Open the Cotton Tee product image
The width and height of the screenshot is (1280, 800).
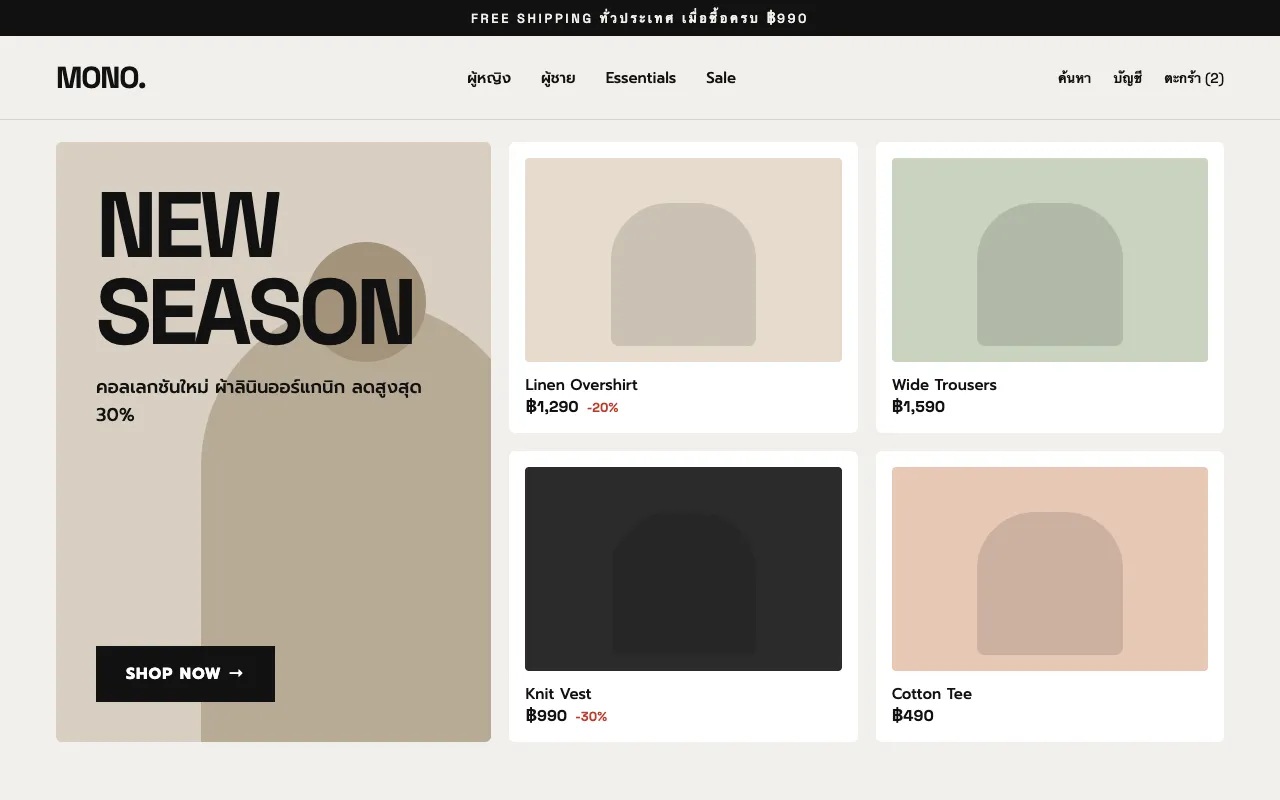tap(1050, 569)
